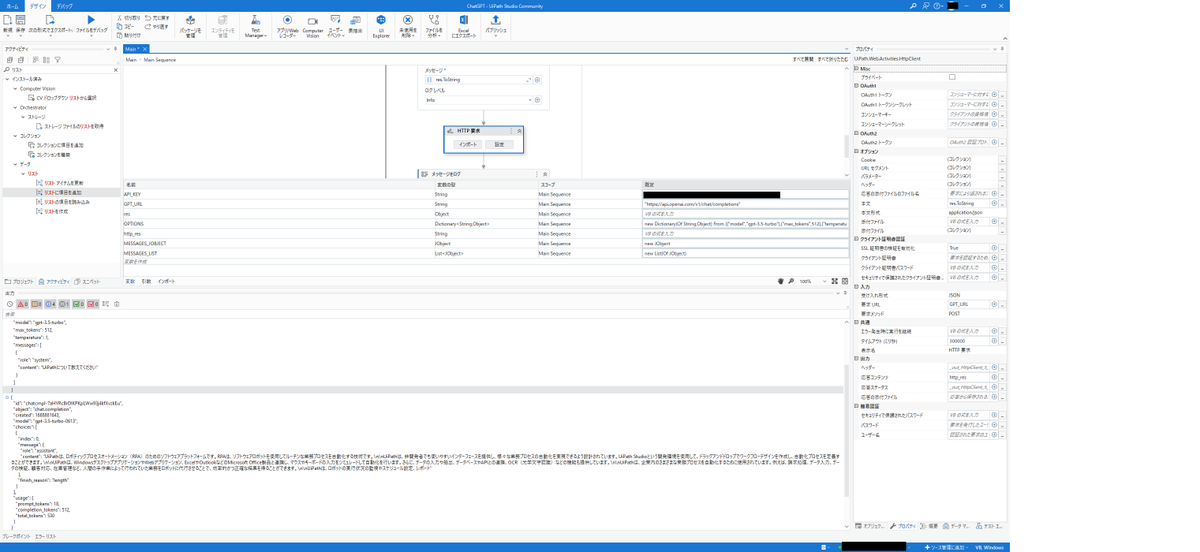Collapse the コレクション tree node
The height and width of the screenshot is (552, 1200).
[x=14, y=135]
